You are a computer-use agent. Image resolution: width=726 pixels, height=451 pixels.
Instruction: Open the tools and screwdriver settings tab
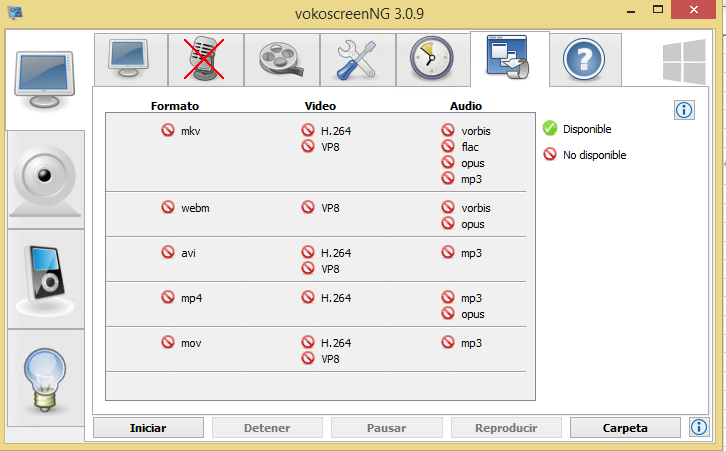coord(357,60)
